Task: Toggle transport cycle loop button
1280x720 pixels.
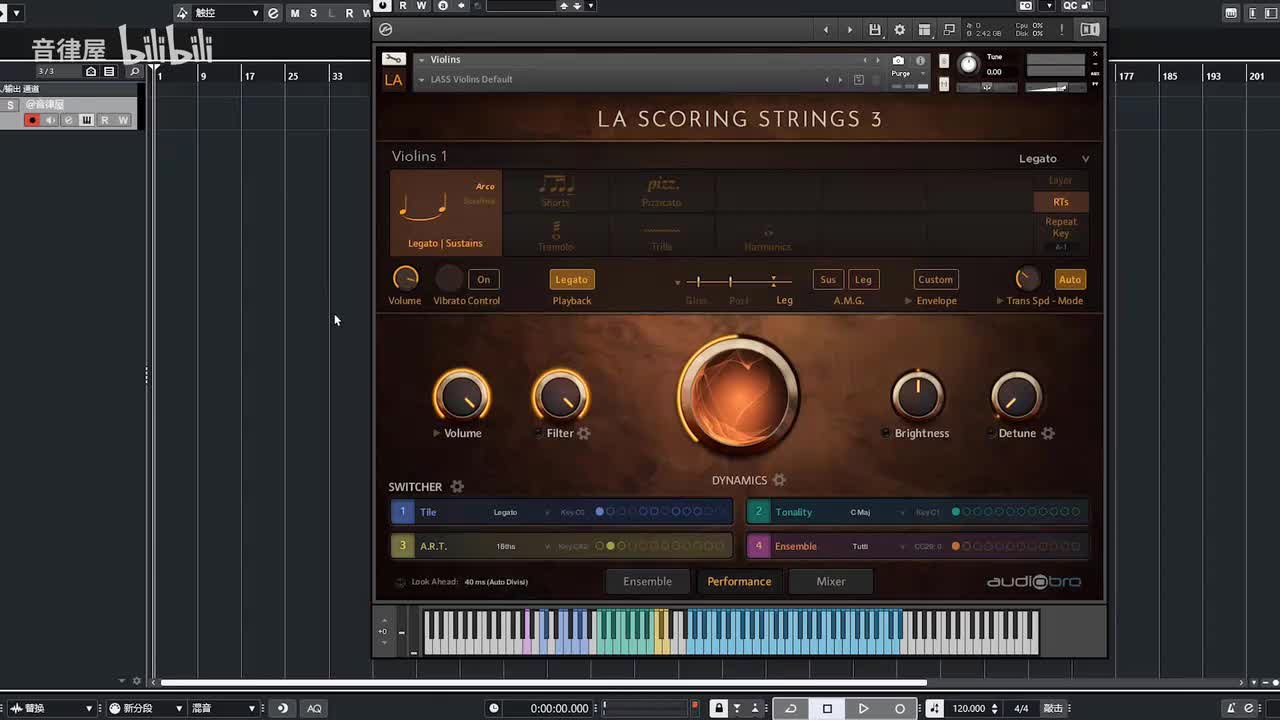Action: click(790, 708)
